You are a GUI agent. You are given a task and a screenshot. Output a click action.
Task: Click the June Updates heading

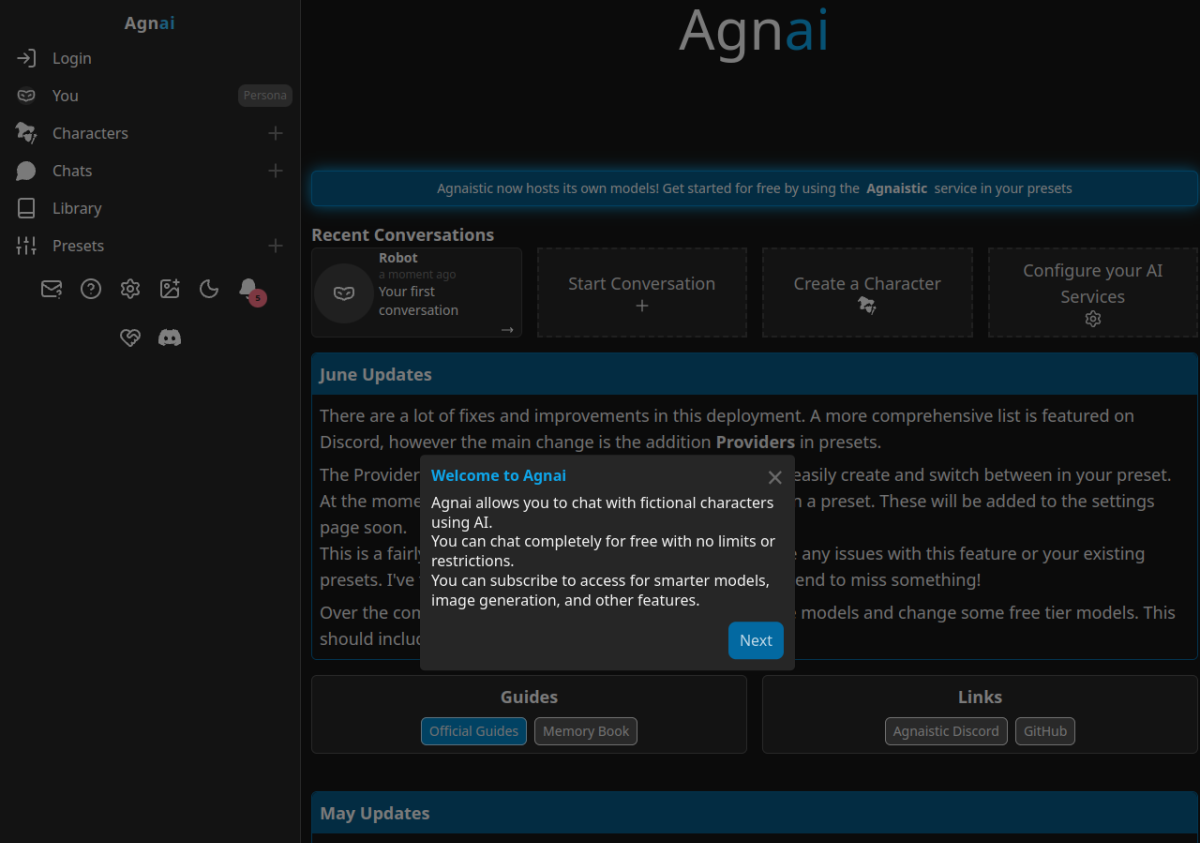(x=376, y=375)
